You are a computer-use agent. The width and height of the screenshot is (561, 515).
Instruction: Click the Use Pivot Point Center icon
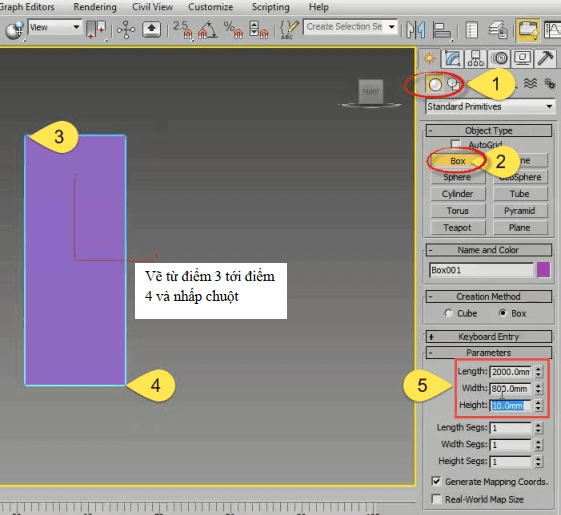point(96,29)
